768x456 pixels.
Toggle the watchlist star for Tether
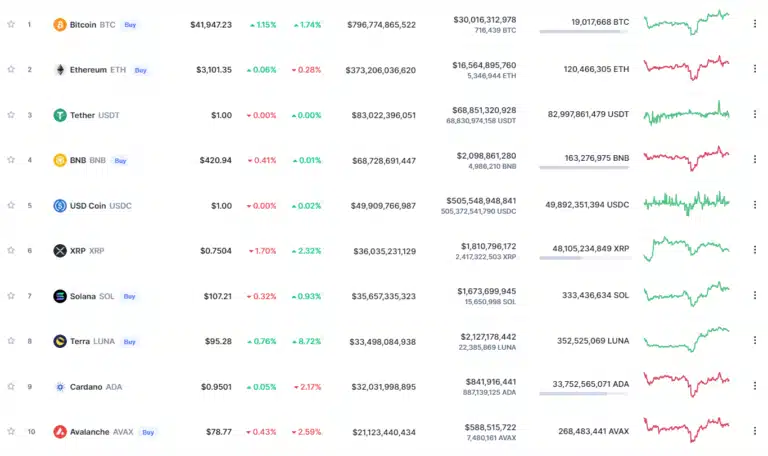(11, 115)
